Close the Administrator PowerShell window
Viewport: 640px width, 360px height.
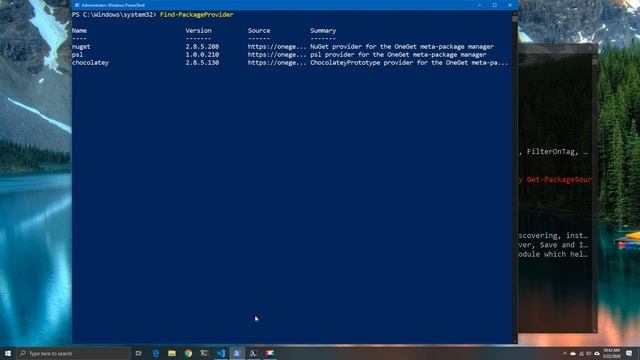510,5
